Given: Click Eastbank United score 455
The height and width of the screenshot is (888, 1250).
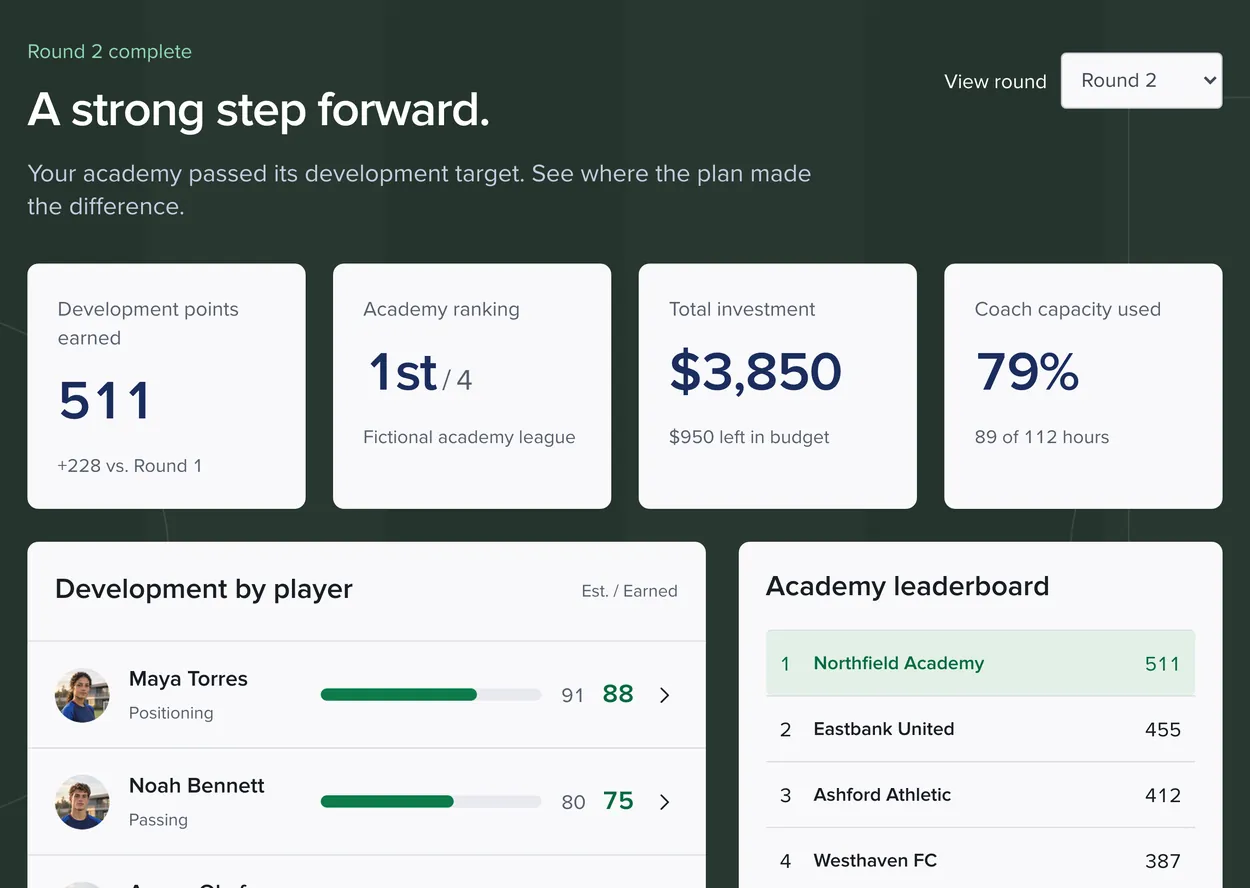Looking at the screenshot, I should click(1163, 730).
